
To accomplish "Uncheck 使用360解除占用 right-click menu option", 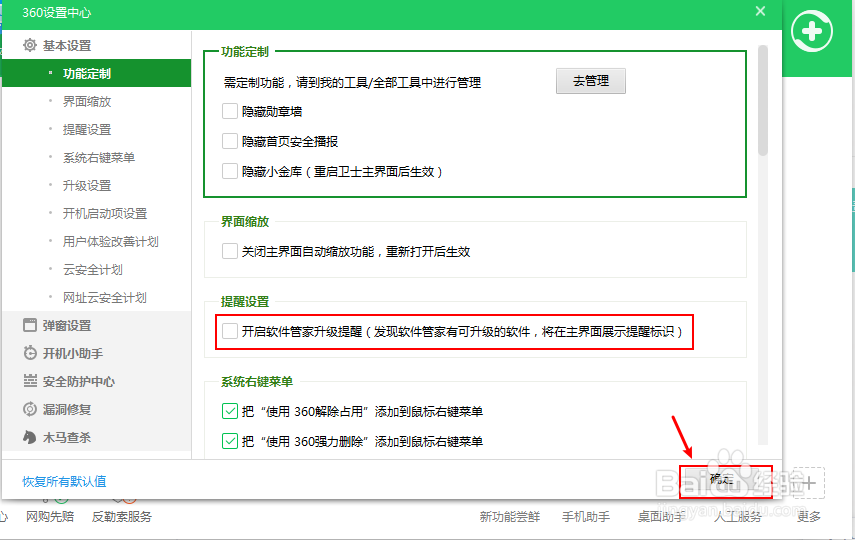I will click(230, 411).
